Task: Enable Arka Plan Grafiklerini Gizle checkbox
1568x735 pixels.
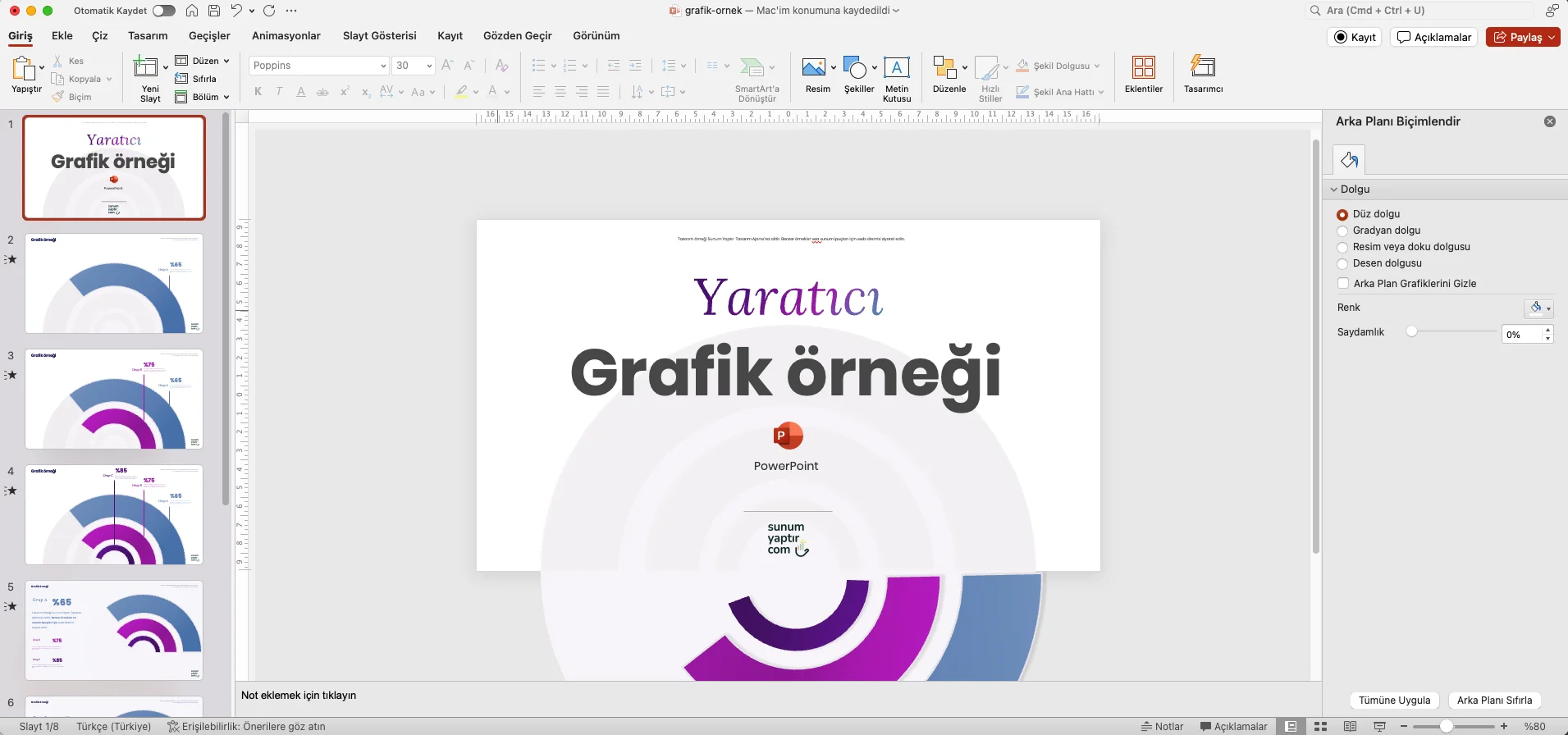Action: (1343, 284)
